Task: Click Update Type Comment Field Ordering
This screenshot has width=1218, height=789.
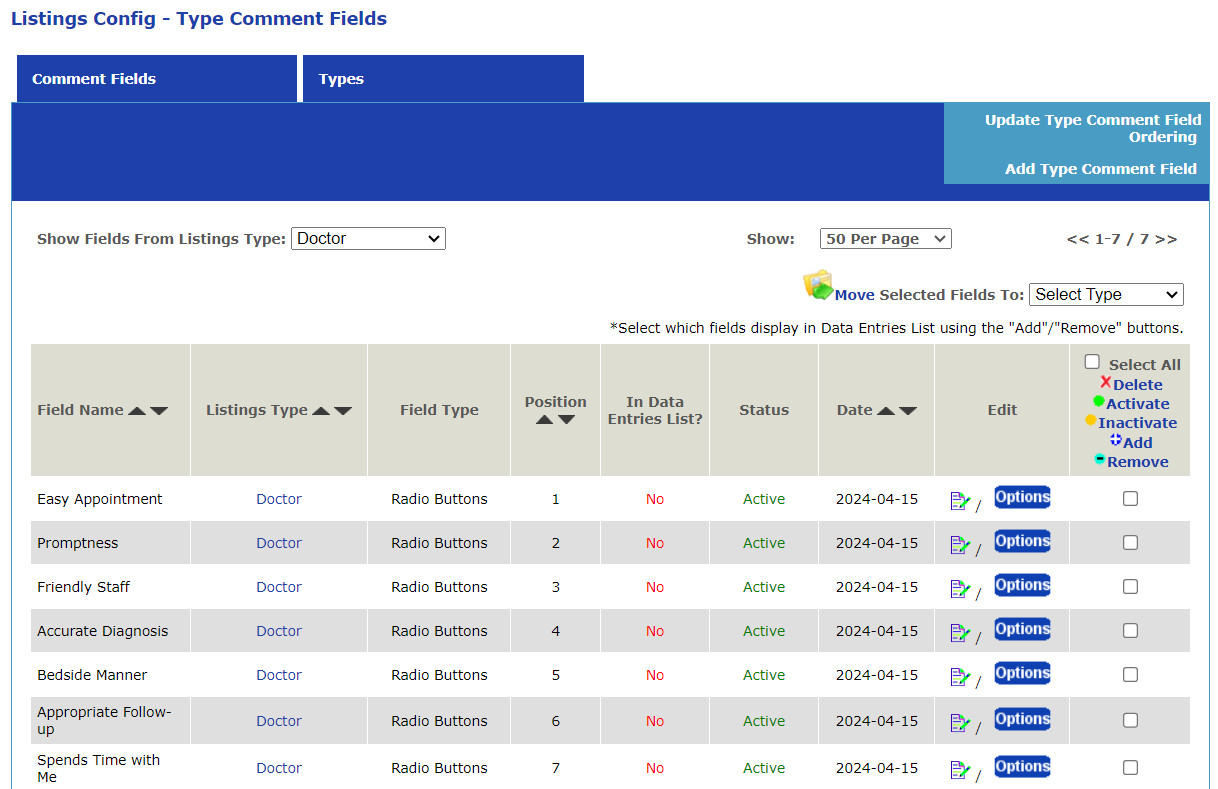Action: click(x=1092, y=128)
